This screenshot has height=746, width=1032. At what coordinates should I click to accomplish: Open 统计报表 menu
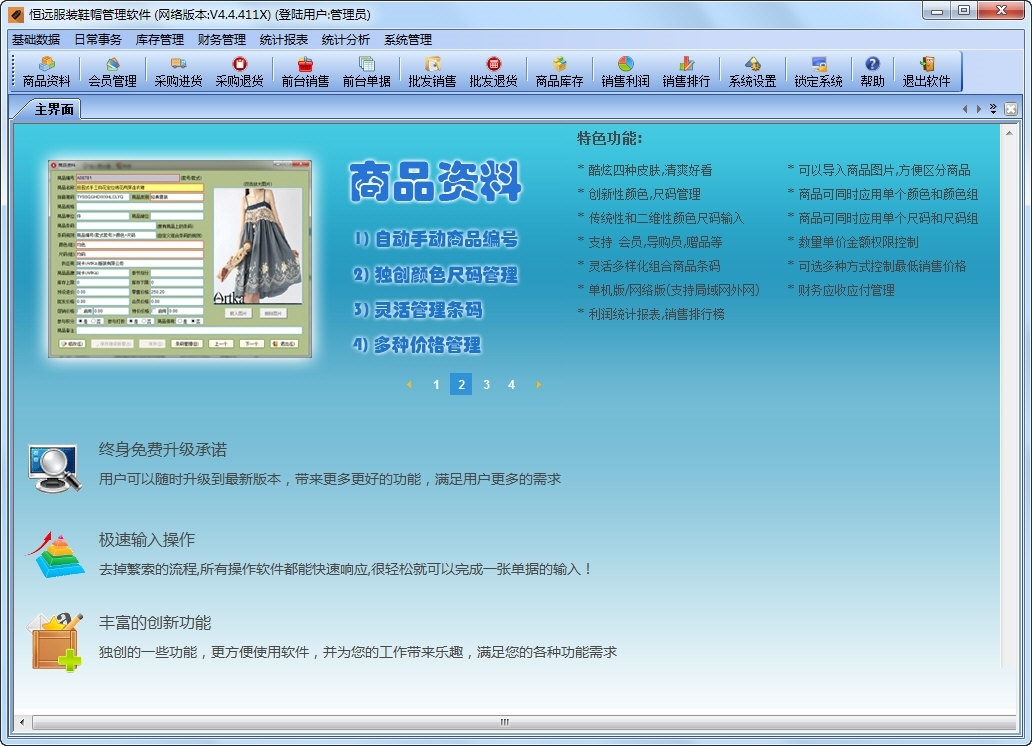pyautogui.click(x=284, y=40)
